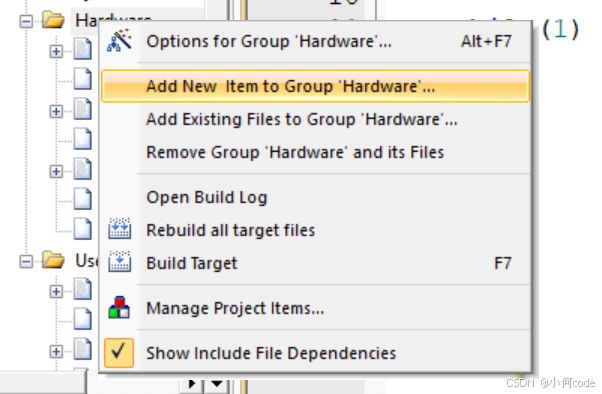Click first file icon under Hardware group
Image resolution: width=602 pixels, height=394 pixels.
(x=83, y=49)
